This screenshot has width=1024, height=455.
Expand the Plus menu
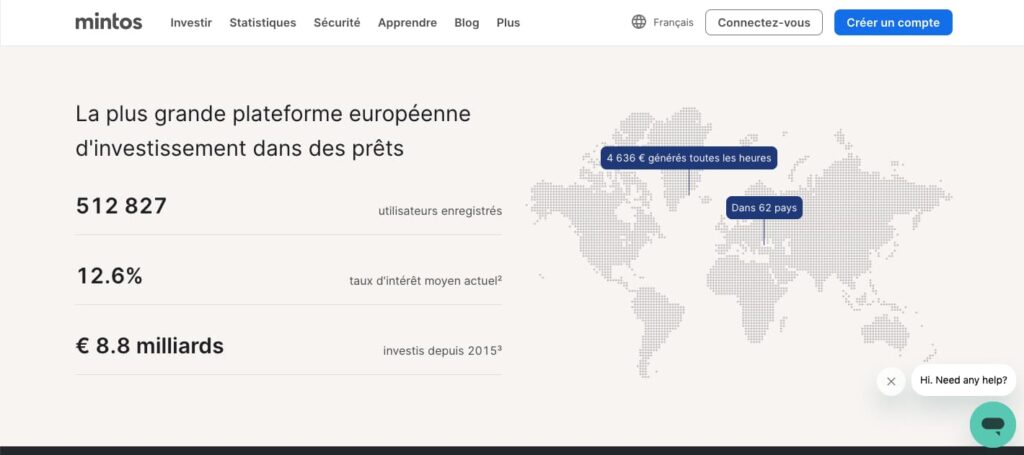pos(508,22)
